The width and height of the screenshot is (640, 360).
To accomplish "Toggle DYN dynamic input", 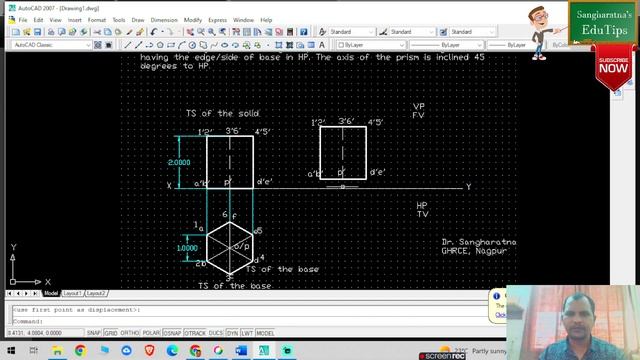I will pos(232,333).
